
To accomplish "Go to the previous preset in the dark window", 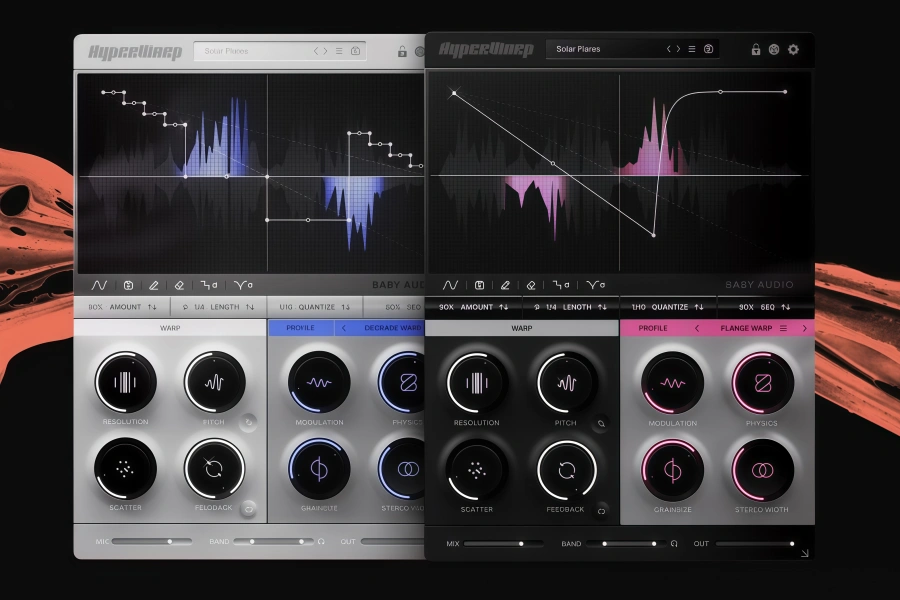I will [669, 49].
